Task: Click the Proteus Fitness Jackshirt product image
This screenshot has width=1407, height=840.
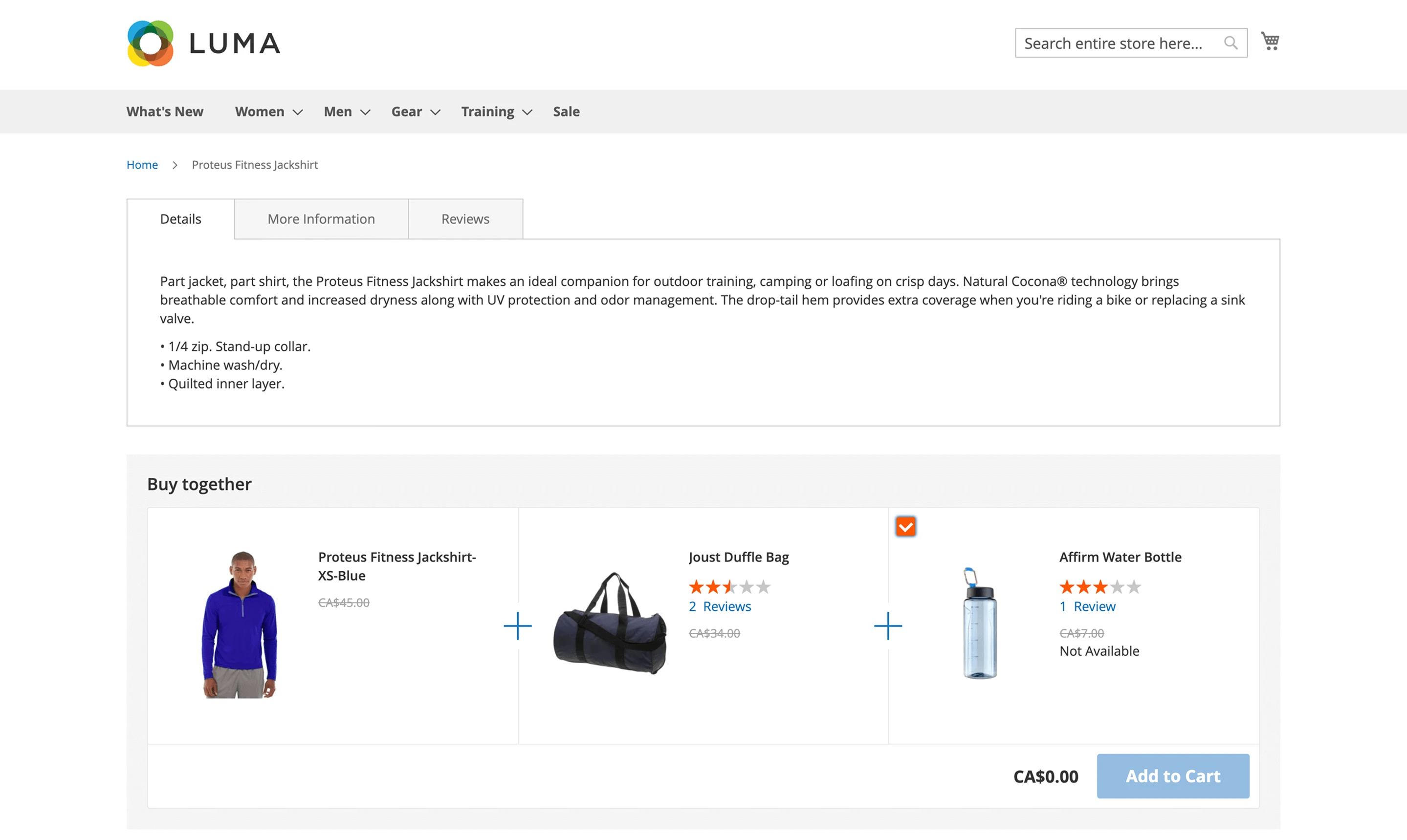Action: (240, 625)
